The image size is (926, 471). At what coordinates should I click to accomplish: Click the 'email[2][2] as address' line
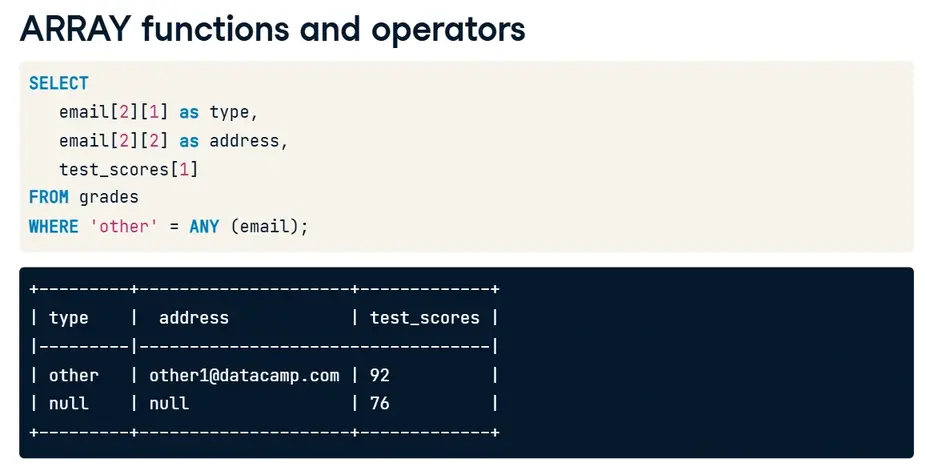pos(173,141)
